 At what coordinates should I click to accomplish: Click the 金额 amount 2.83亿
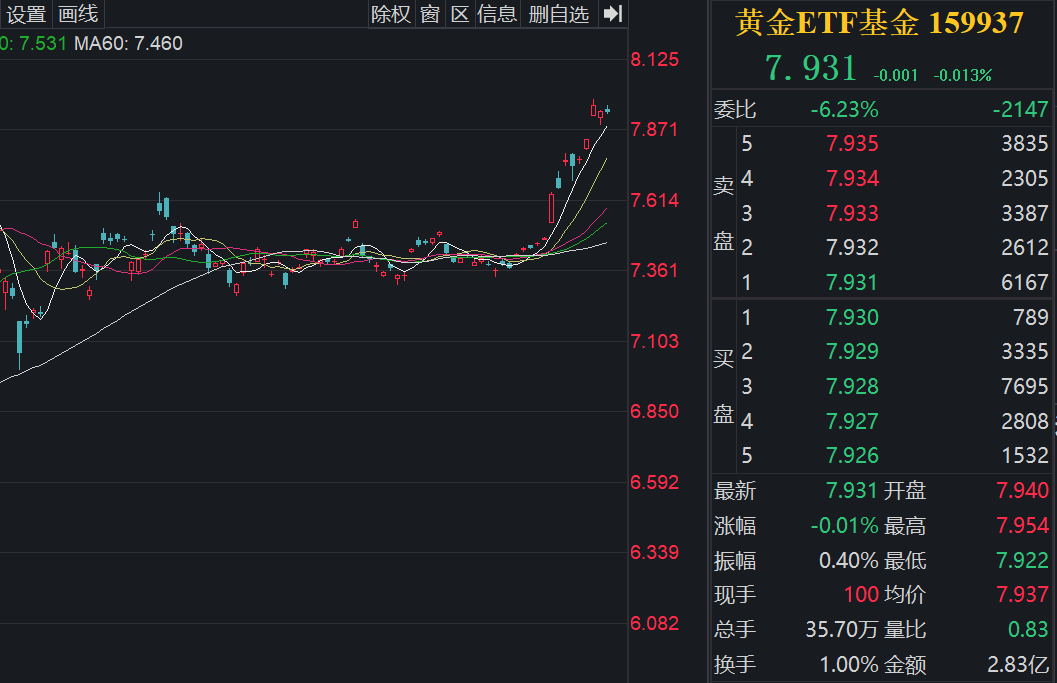click(1018, 664)
